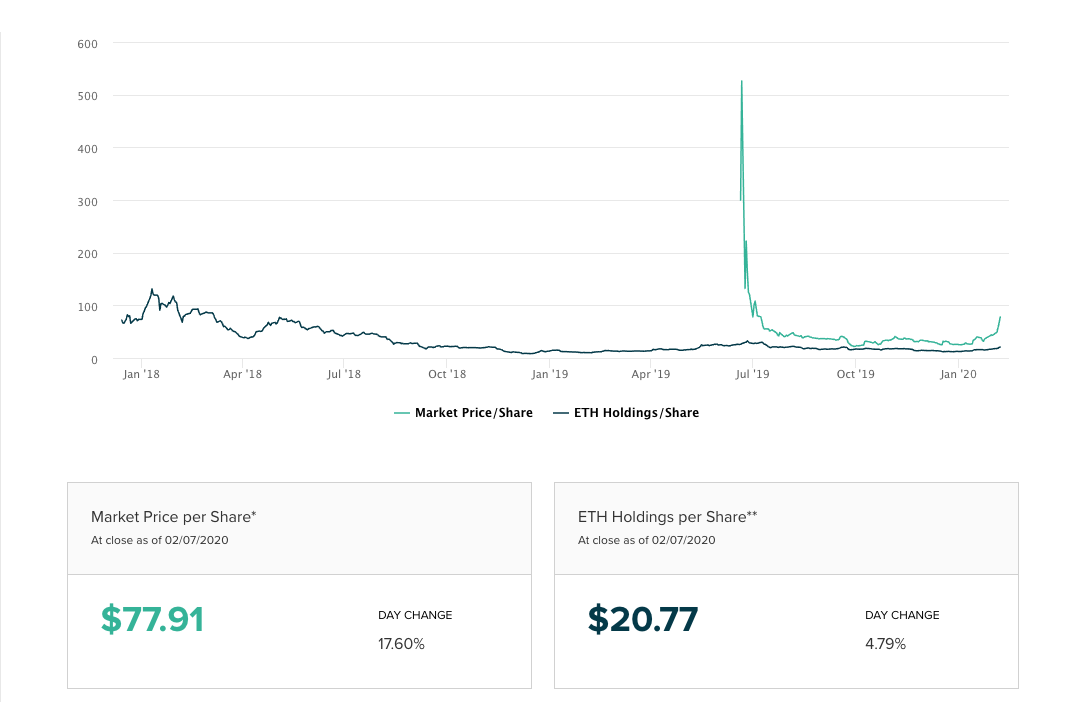Click the Oct '19 x-axis label
The image size is (1079, 702).
pyautogui.click(x=855, y=374)
